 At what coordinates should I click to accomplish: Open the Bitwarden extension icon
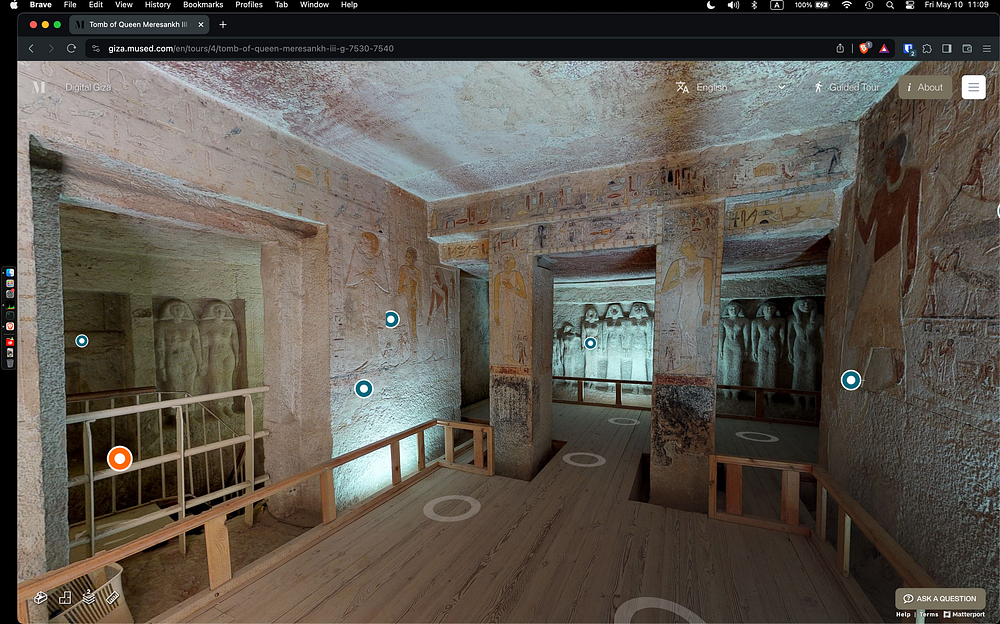(x=909, y=48)
